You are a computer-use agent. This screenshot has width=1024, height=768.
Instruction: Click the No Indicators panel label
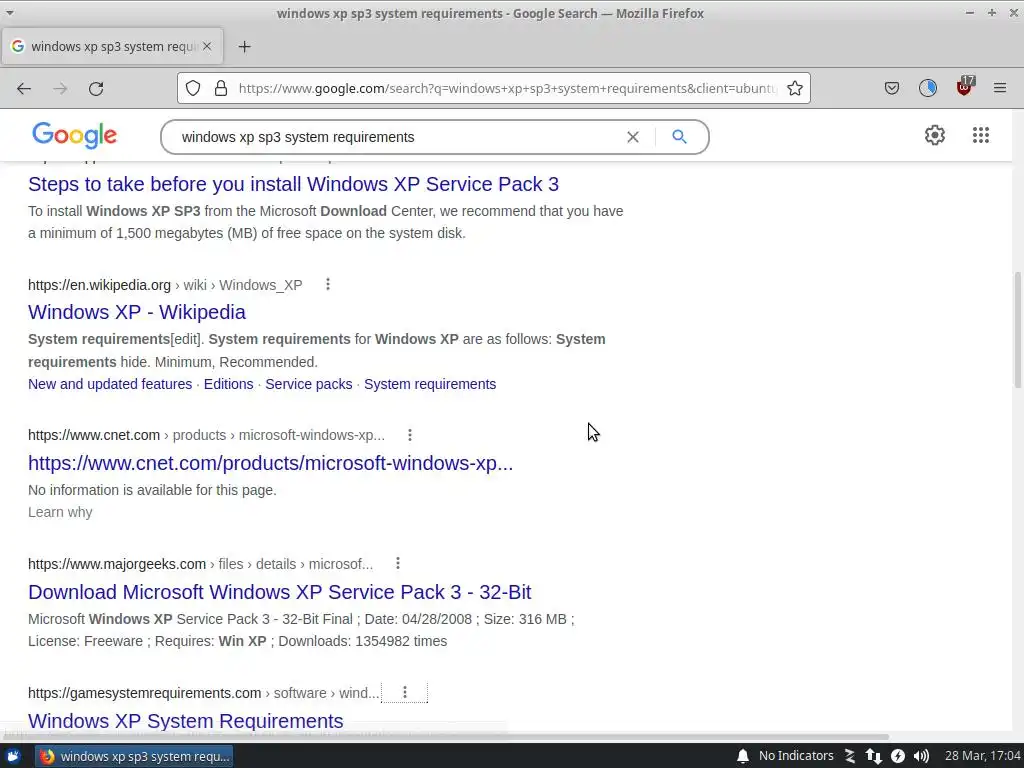[796, 756]
